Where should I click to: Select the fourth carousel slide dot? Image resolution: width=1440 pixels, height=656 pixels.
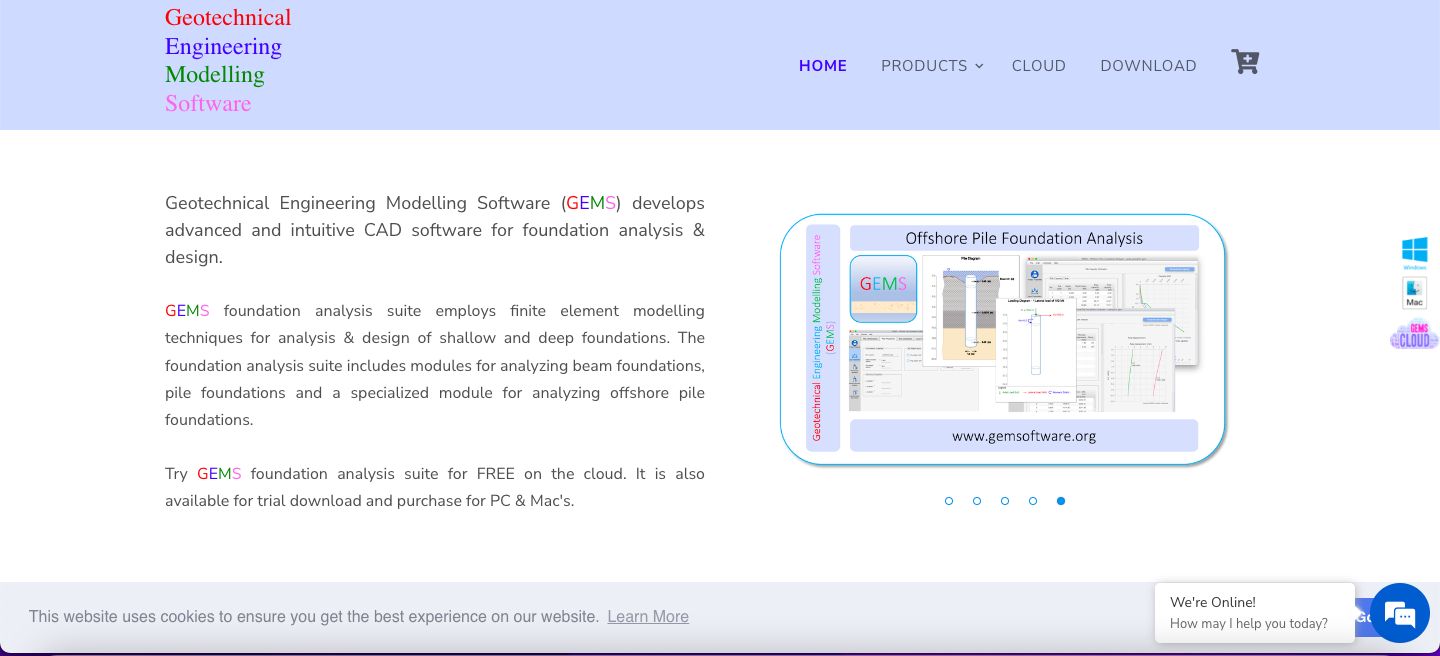coord(1033,501)
